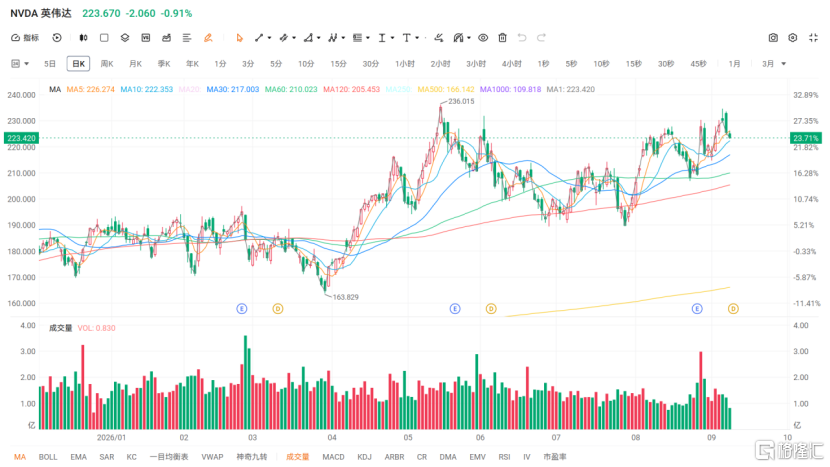Image resolution: width=830 pixels, height=467 pixels.
Task: Select the line segment drawing tool
Action: [259, 38]
